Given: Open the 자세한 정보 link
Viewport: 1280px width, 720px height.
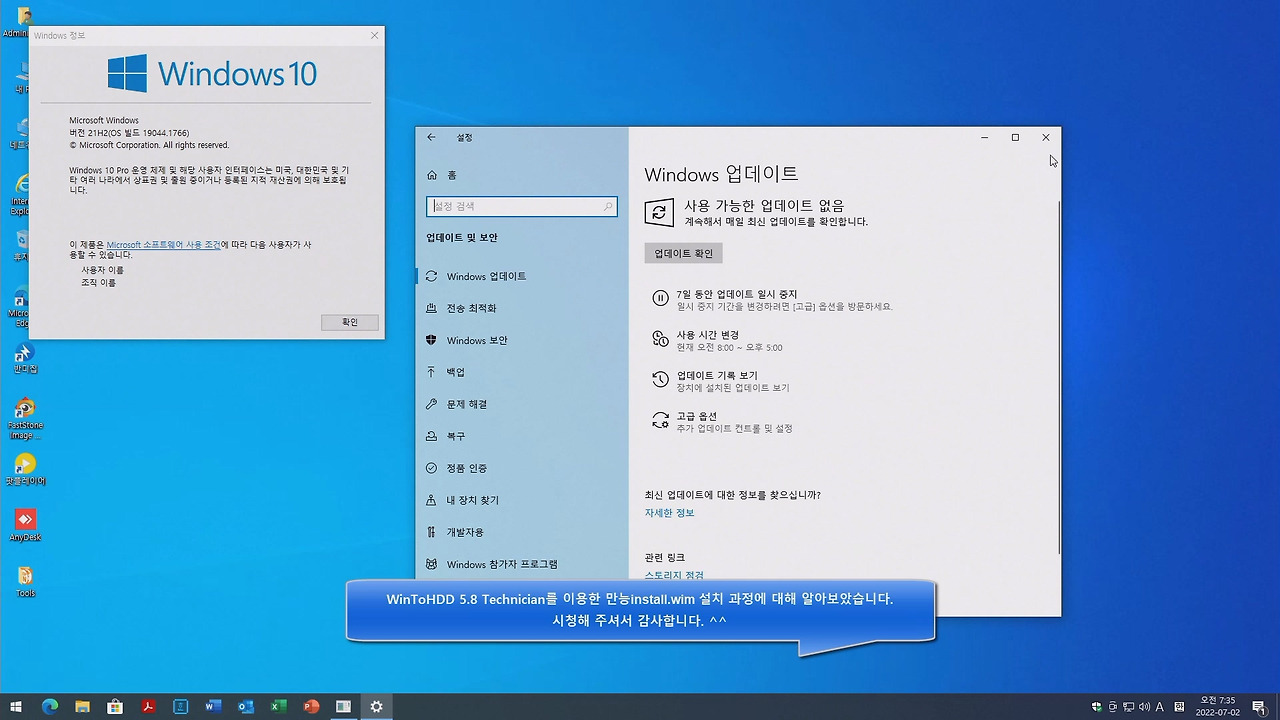Looking at the screenshot, I should pyautogui.click(x=669, y=513).
